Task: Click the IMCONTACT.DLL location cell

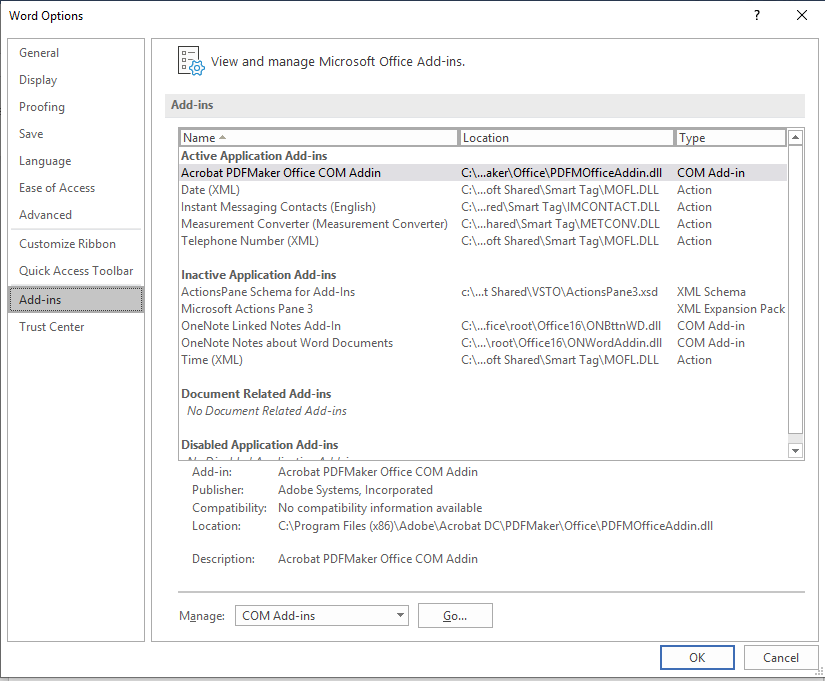Action: [560, 207]
